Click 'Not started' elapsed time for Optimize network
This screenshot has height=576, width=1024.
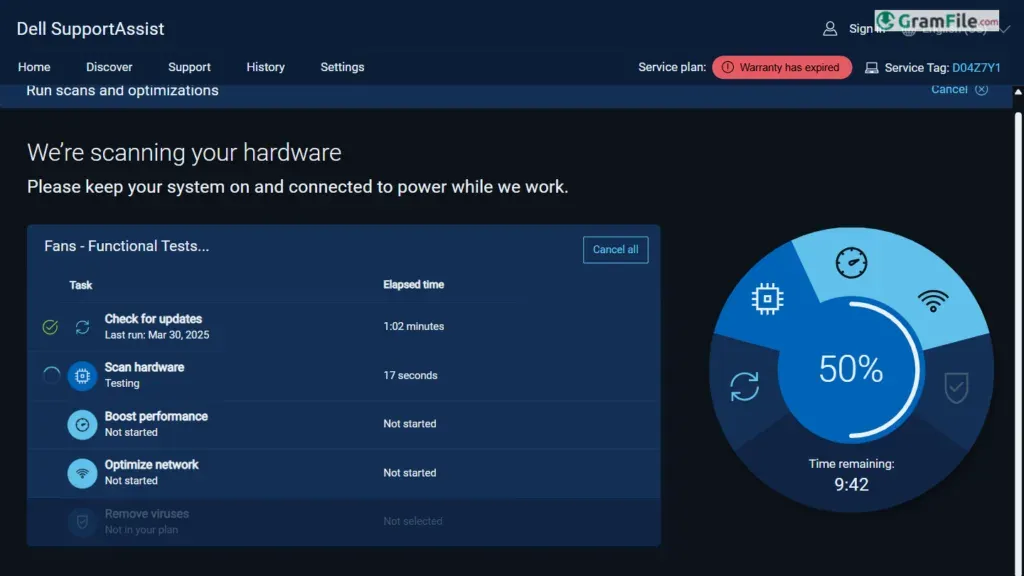tap(409, 473)
